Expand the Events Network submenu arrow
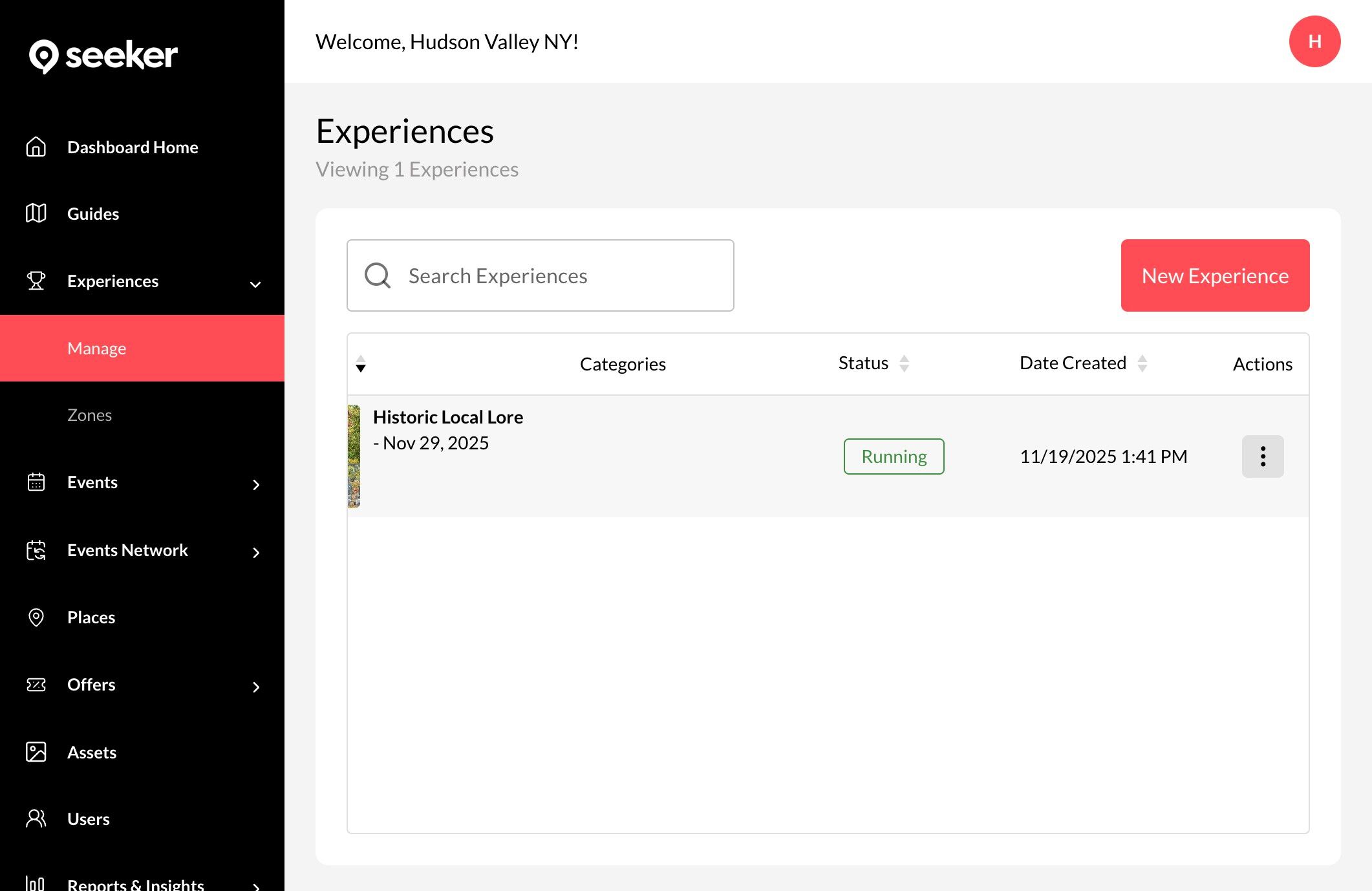 point(256,552)
